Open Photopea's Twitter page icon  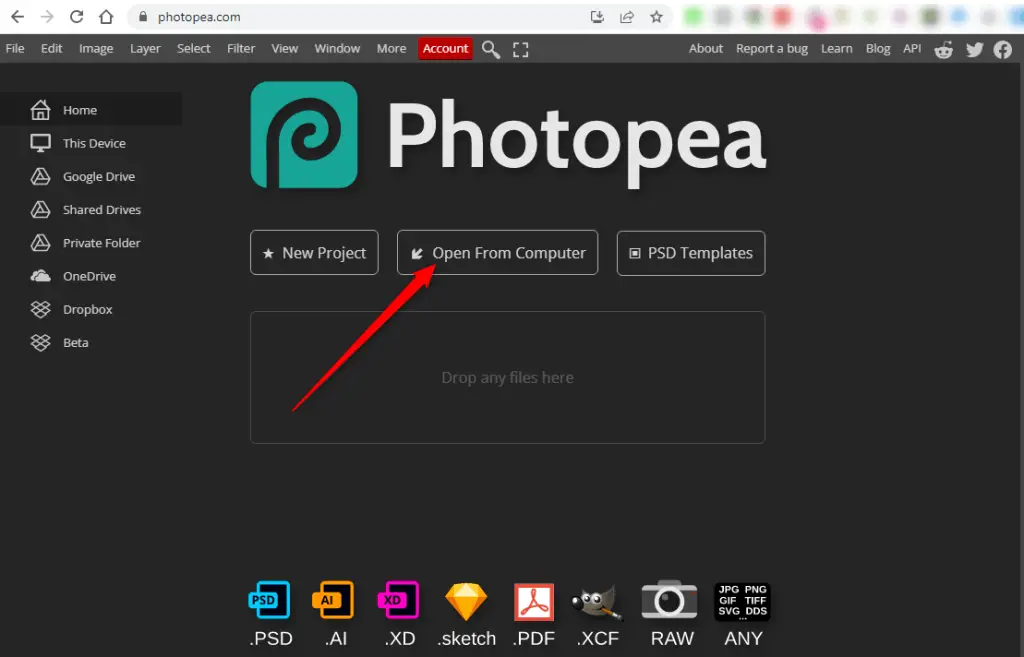point(974,50)
